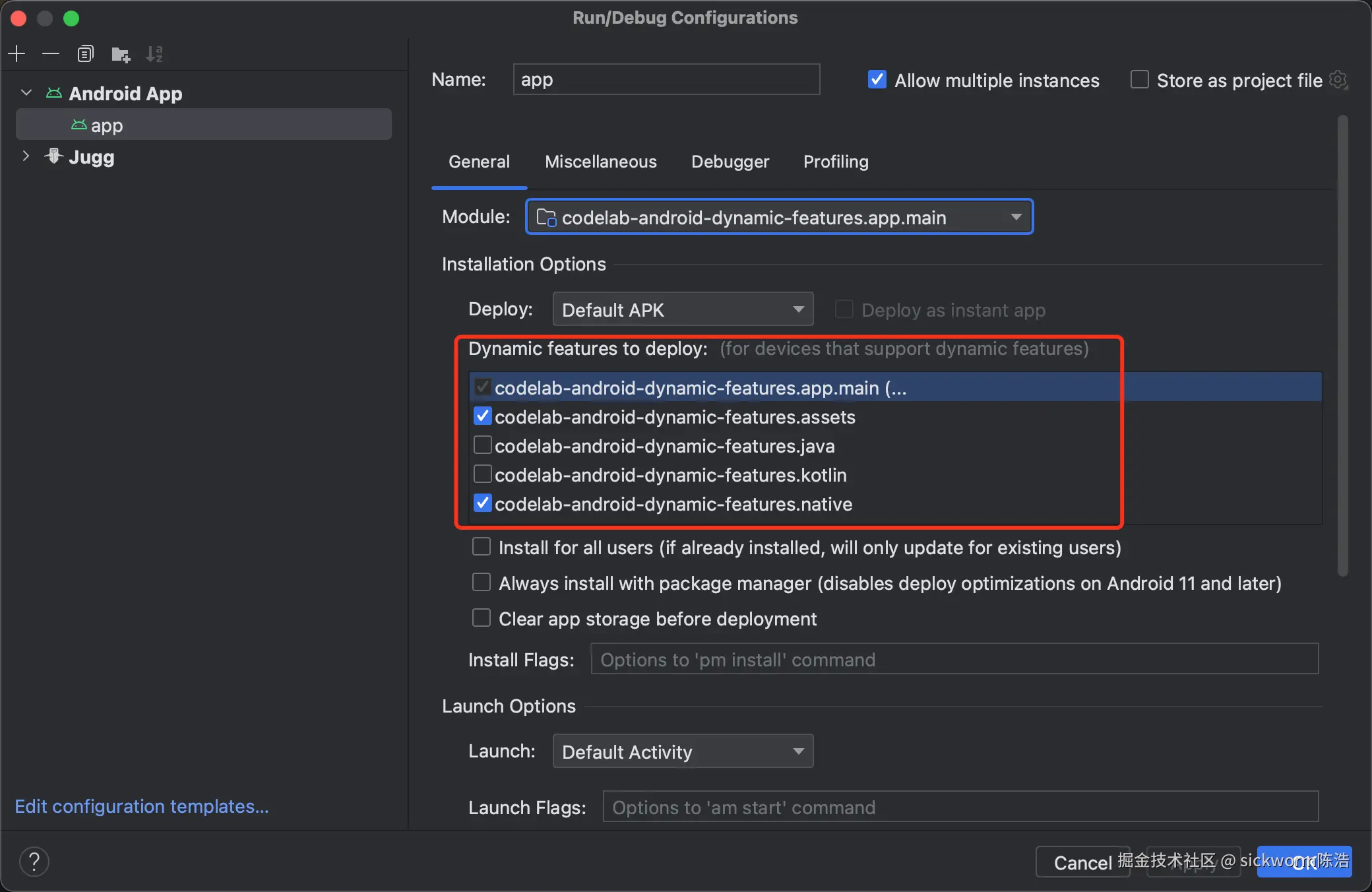Open the Module dropdown
The image size is (1372, 892).
click(x=779, y=217)
